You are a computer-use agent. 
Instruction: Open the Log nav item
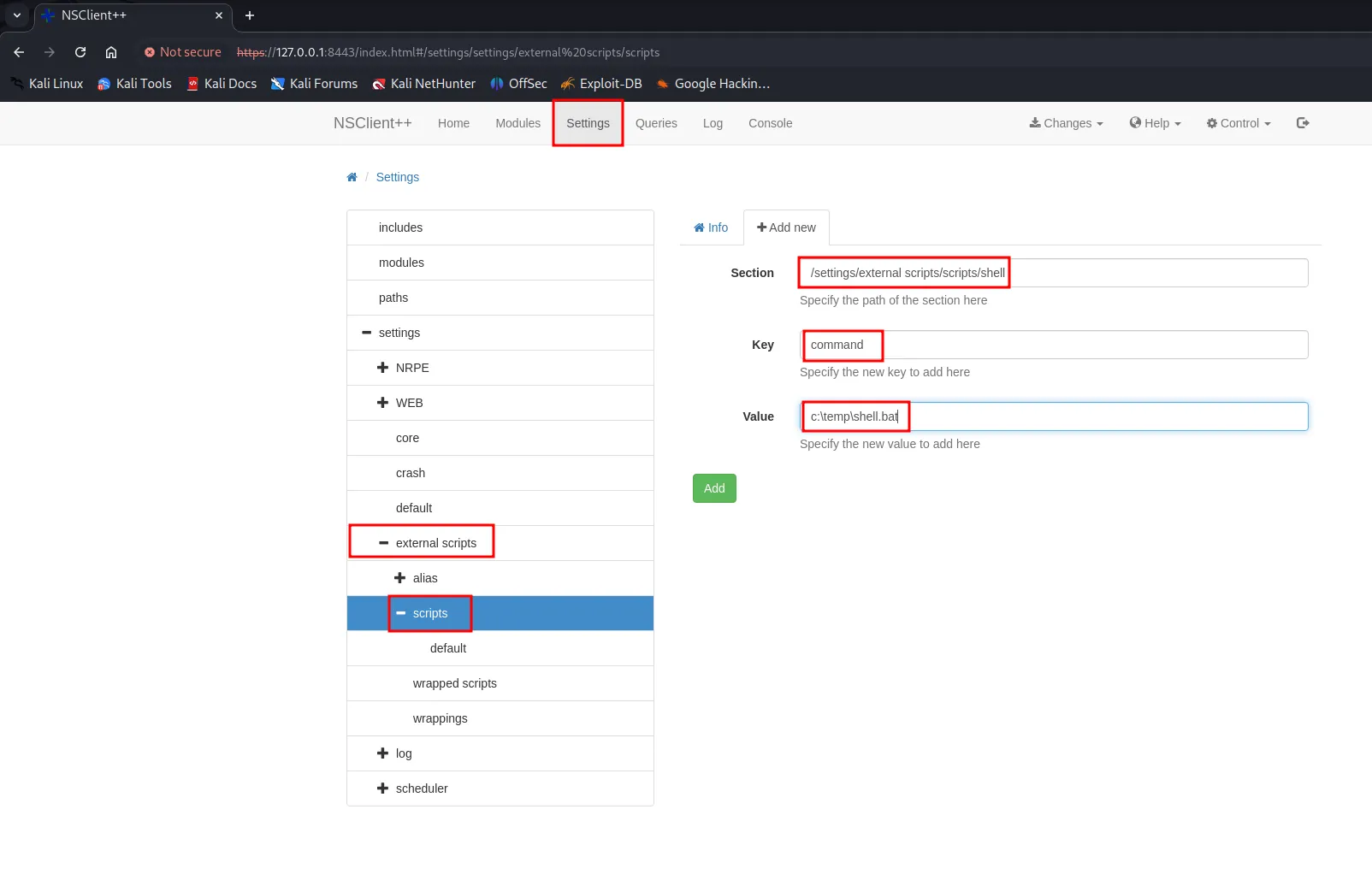tap(713, 123)
